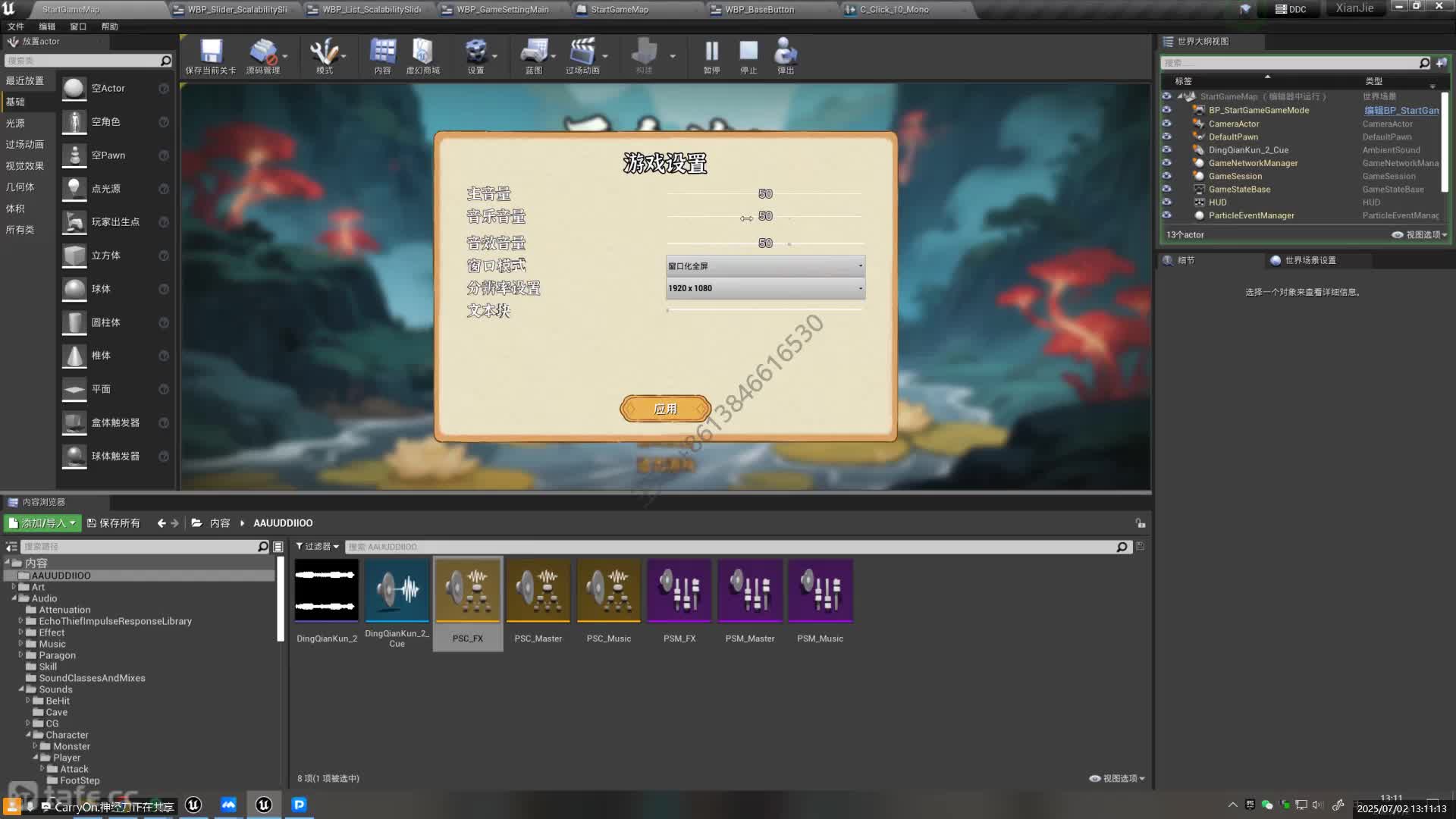Open the 编辑 menu in menu bar
The image size is (1456, 819).
[x=47, y=27]
